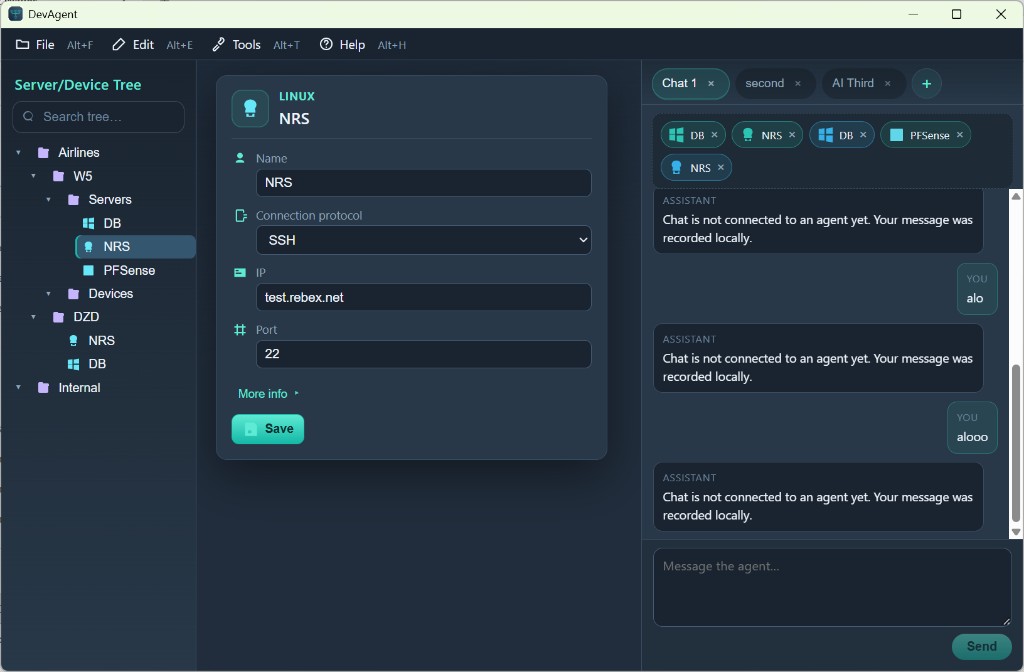Screen dimensions: 1024x672
Task: Collapse the Airlines folder arrow
Action: [x=18, y=153]
